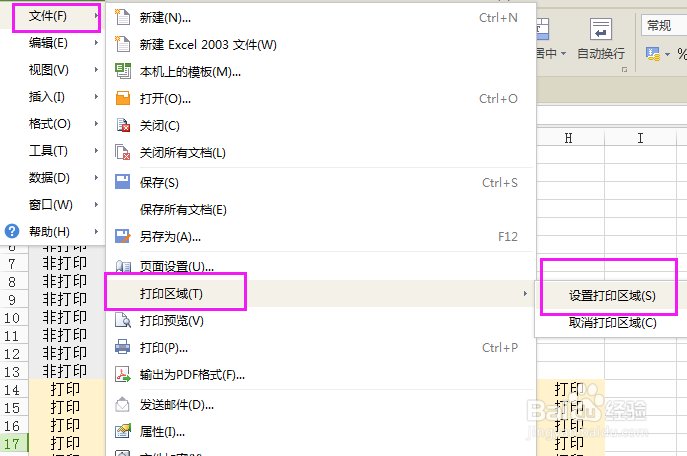Screen dimensions: 687x456
Task: Choose 本机上的模板(M)...
Action: 321,71
